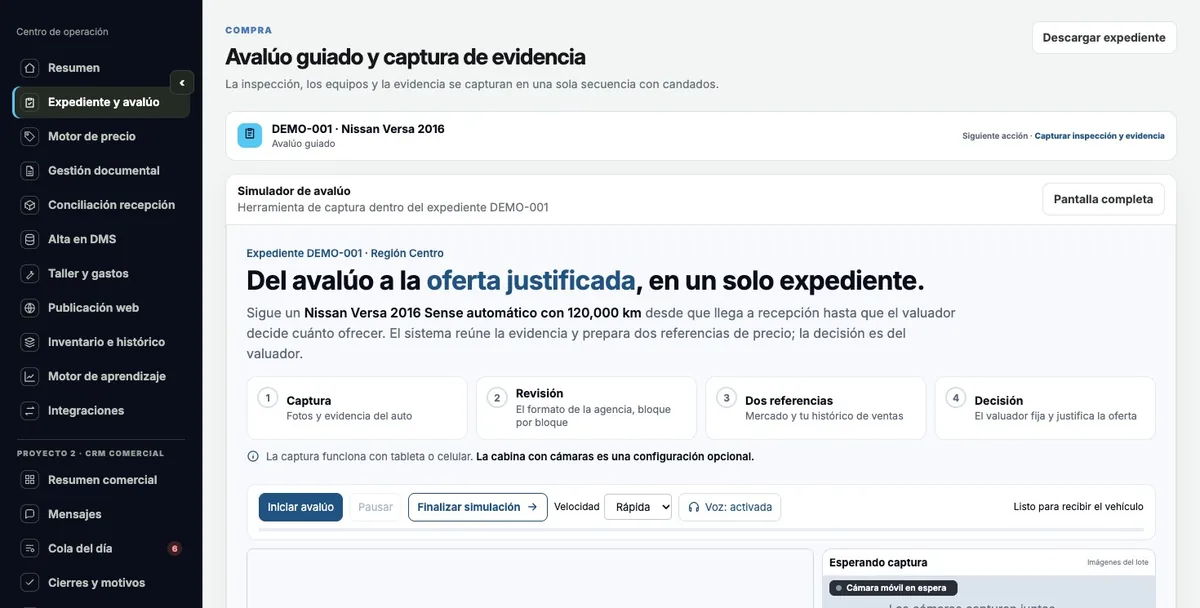
Task: Select Motor de aprendizaje in sidebar
Action: pos(101,376)
